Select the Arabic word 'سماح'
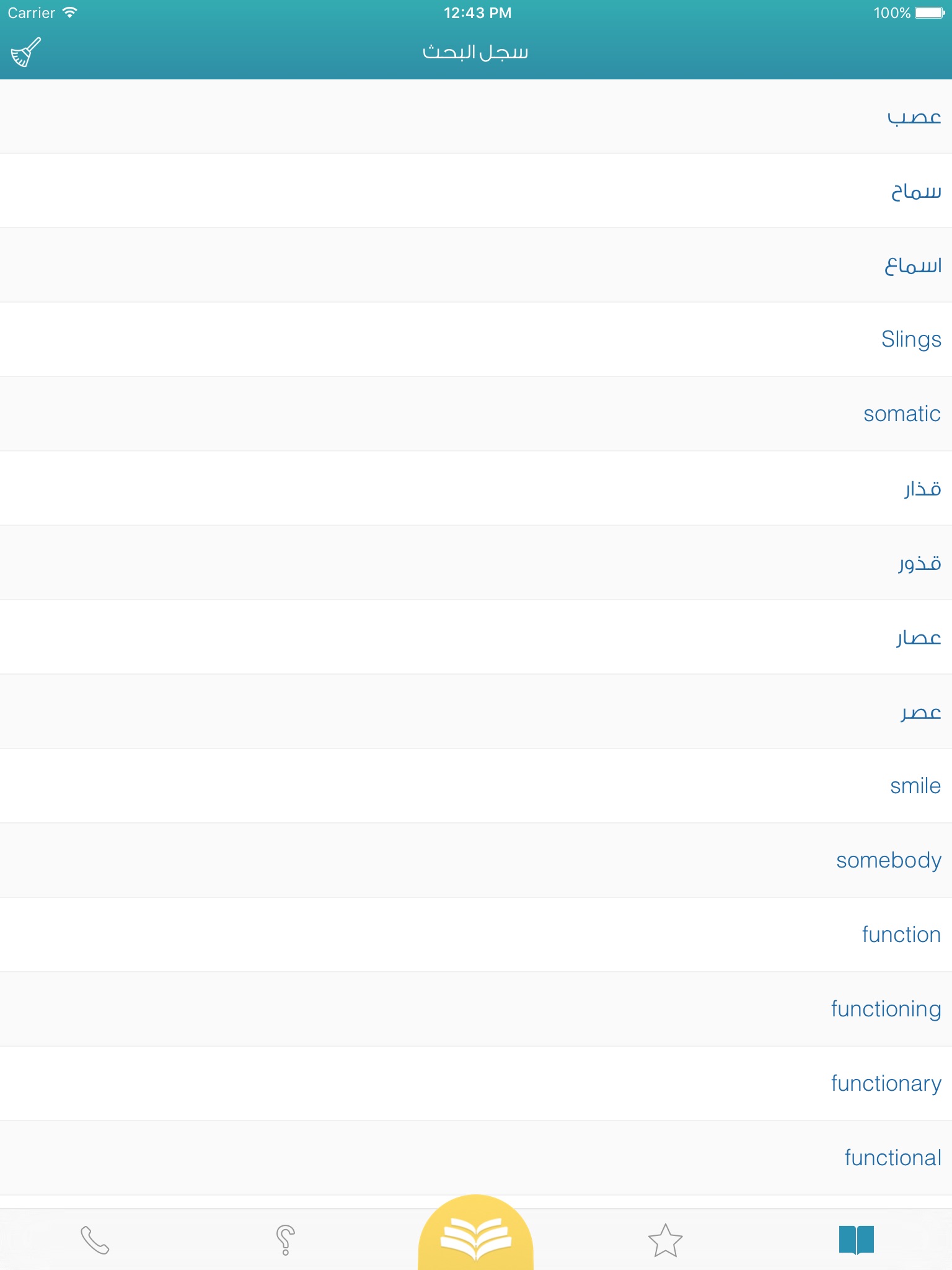952x1270 pixels. click(915, 191)
